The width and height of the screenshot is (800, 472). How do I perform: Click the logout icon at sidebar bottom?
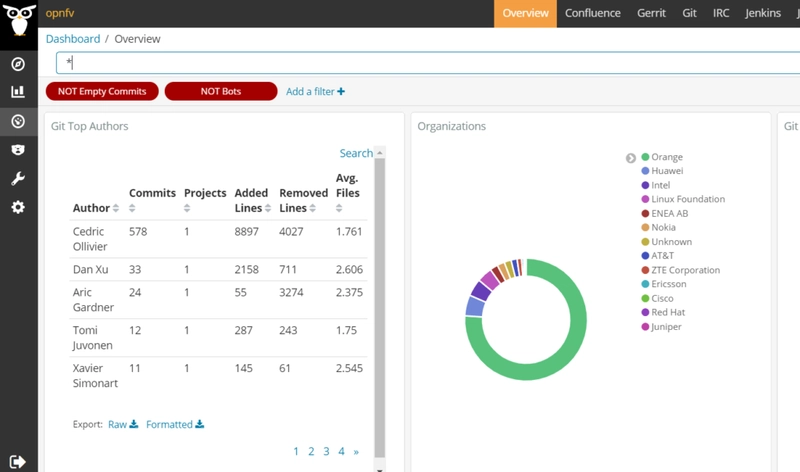[18, 461]
